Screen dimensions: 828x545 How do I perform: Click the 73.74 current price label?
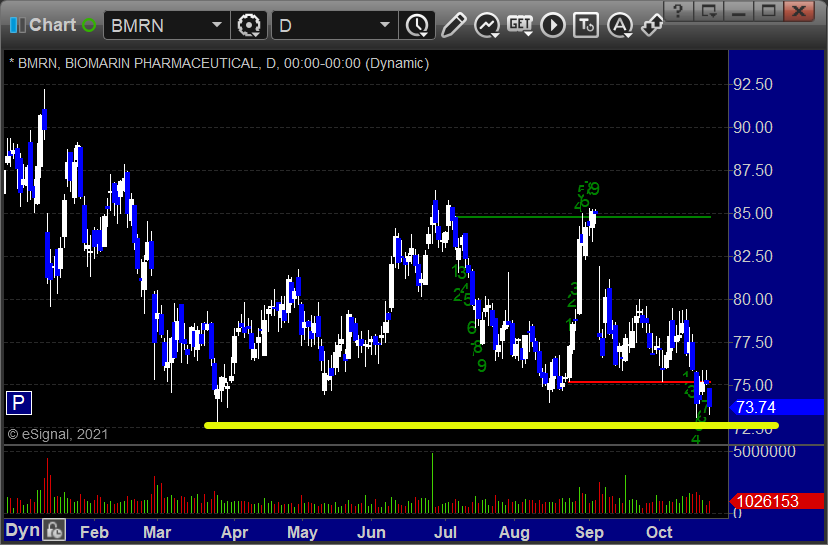(x=776, y=407)
